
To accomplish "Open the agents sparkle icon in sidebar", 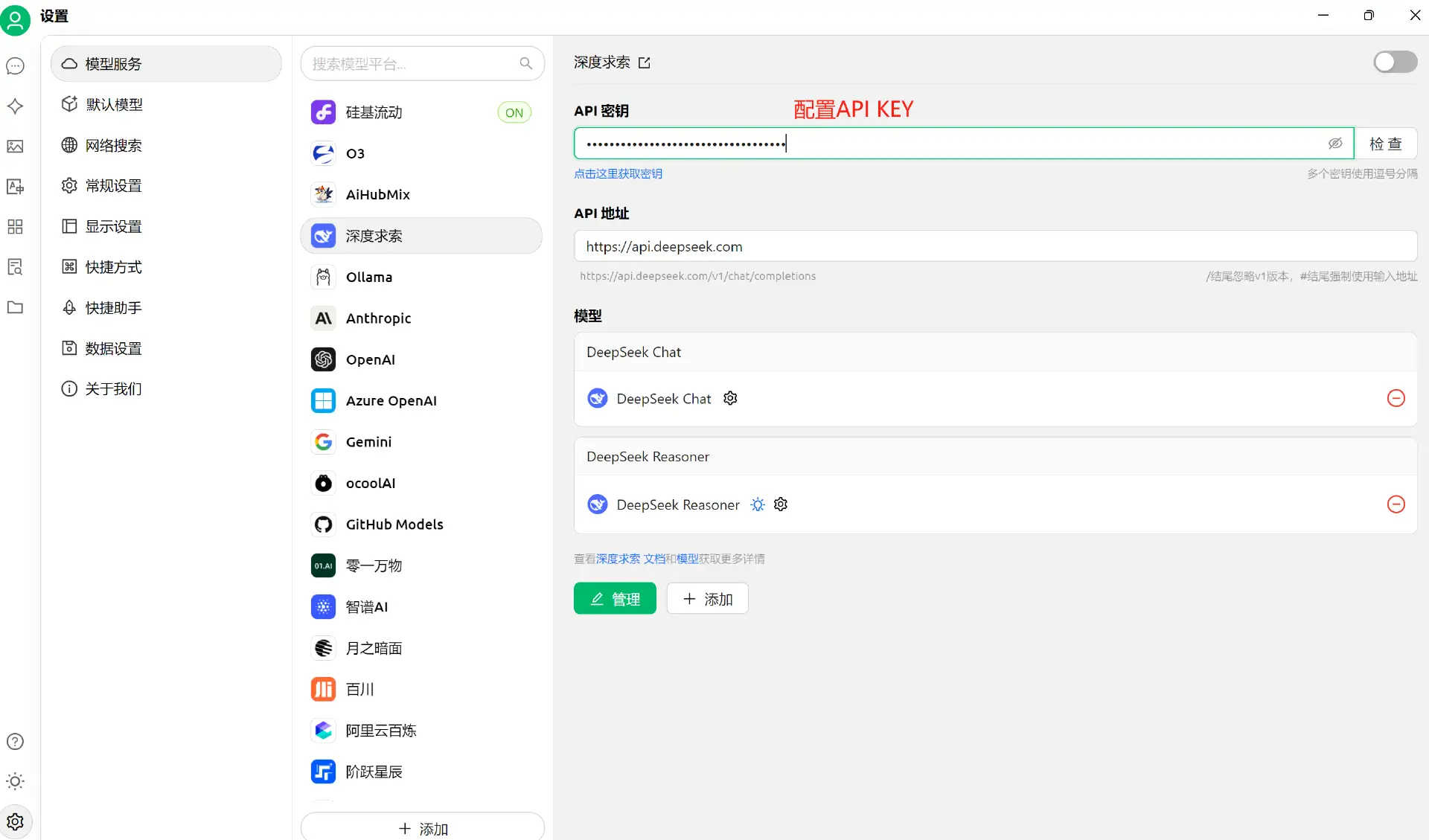I will 15,106.
